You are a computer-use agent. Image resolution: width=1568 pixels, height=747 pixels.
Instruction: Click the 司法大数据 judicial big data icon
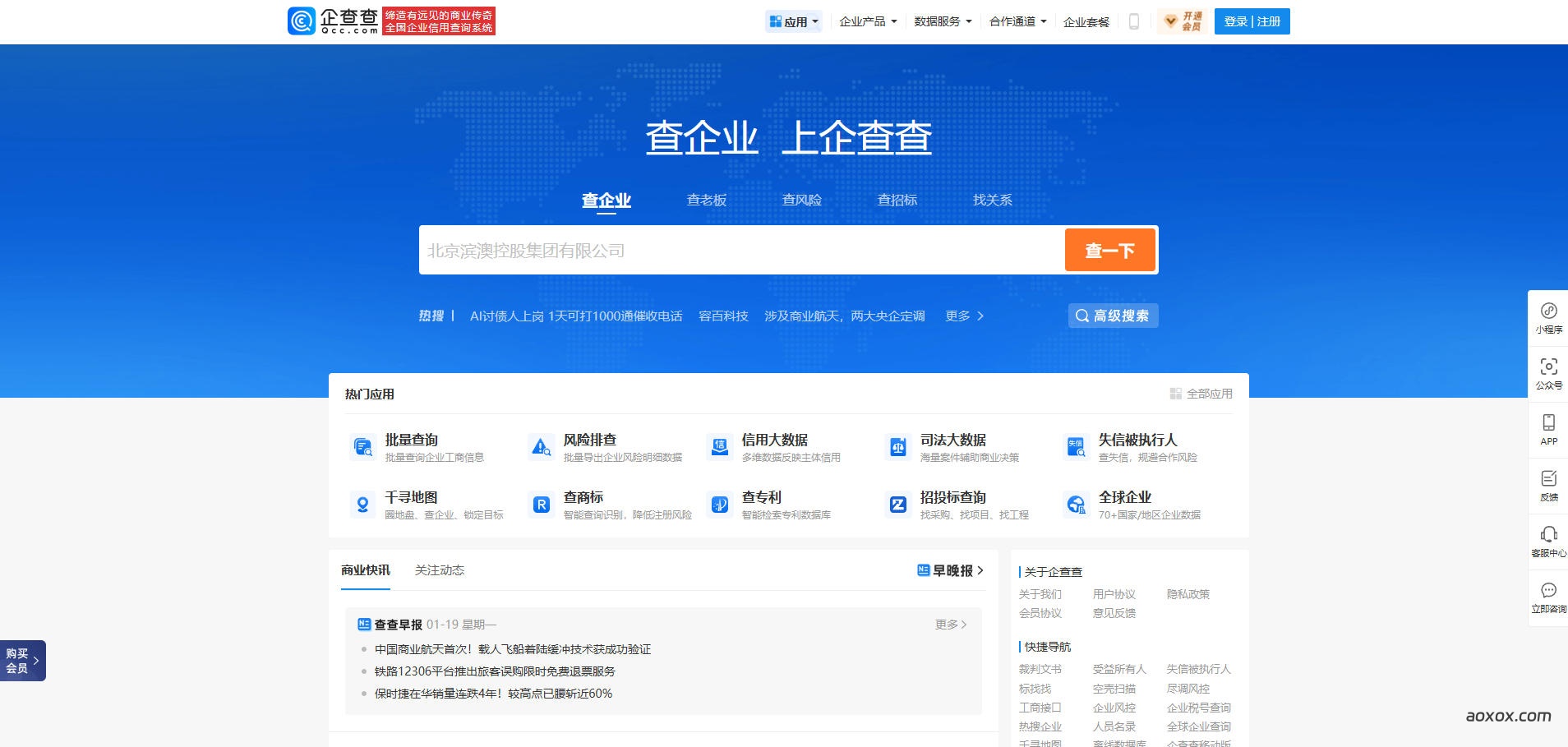(x=898, y=446)
